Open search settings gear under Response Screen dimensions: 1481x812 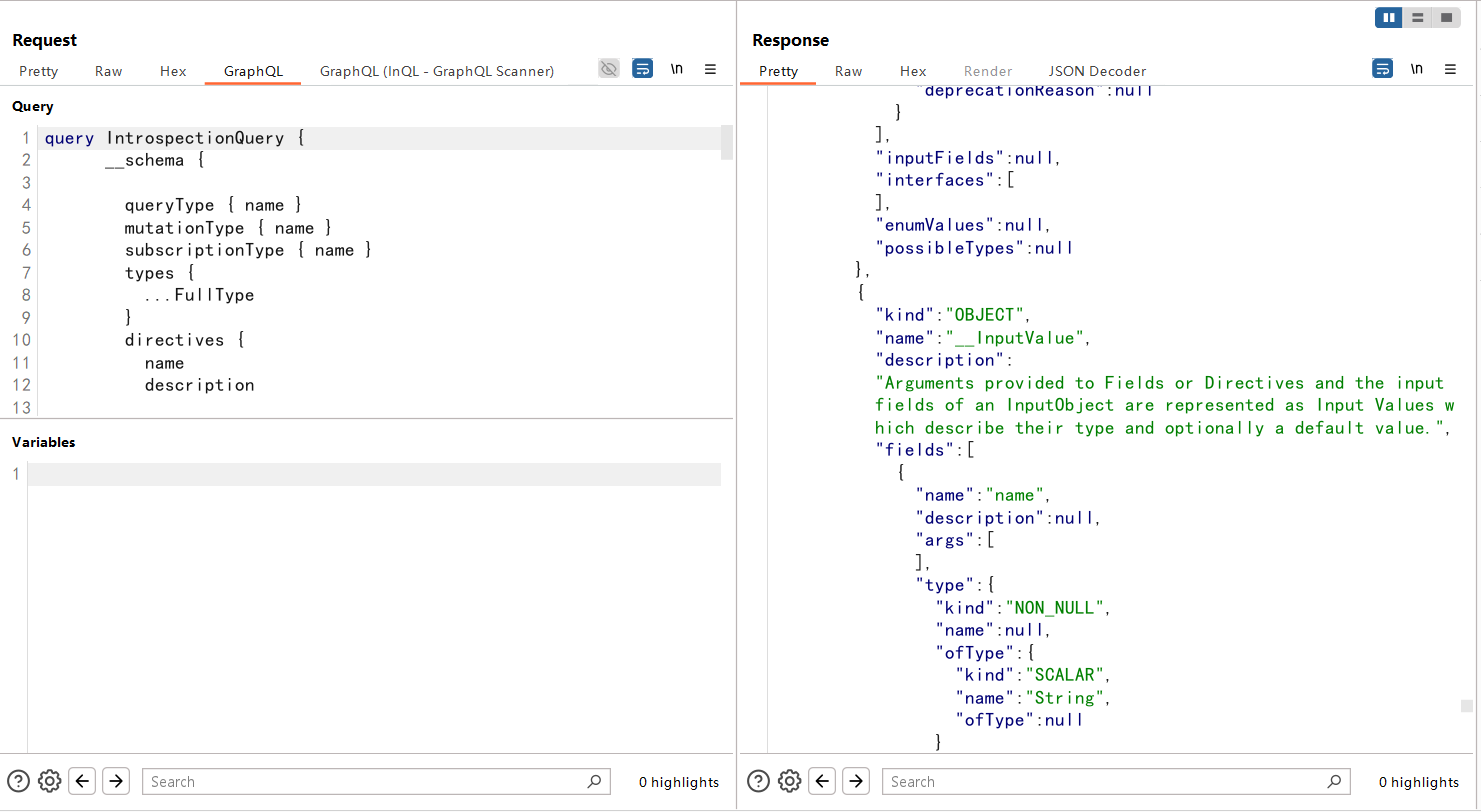coord(790,781)
